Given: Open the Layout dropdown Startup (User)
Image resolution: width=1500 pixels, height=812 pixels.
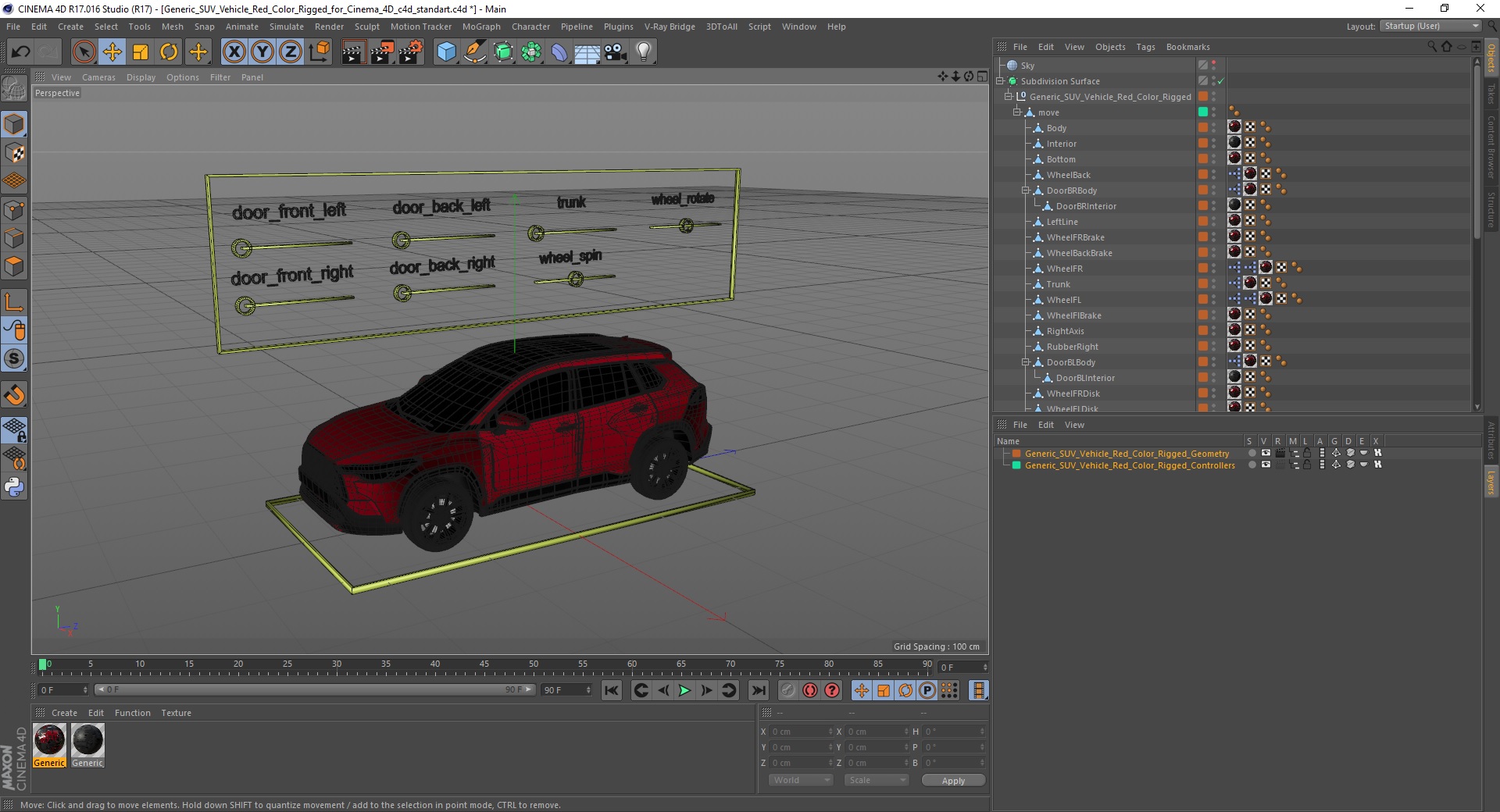Looking at the screenshot, I should [1430, 26].
